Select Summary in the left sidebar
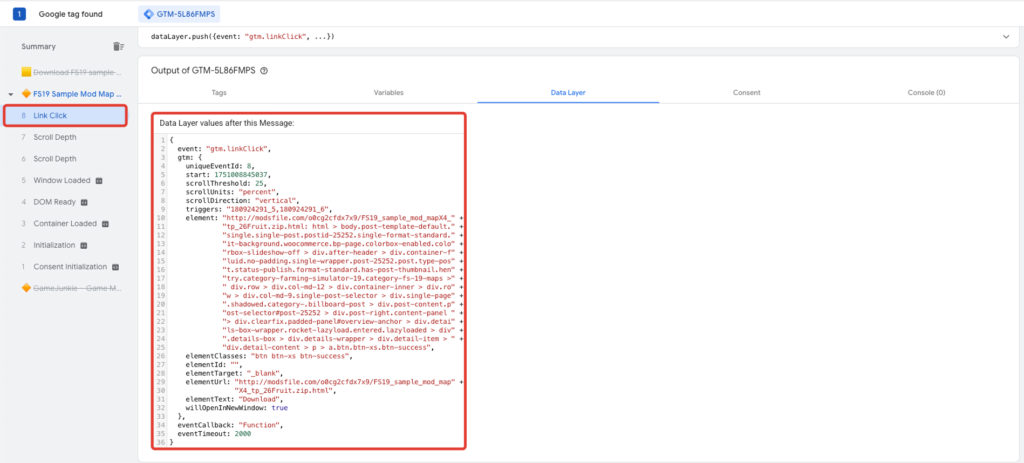 (39, 46)
